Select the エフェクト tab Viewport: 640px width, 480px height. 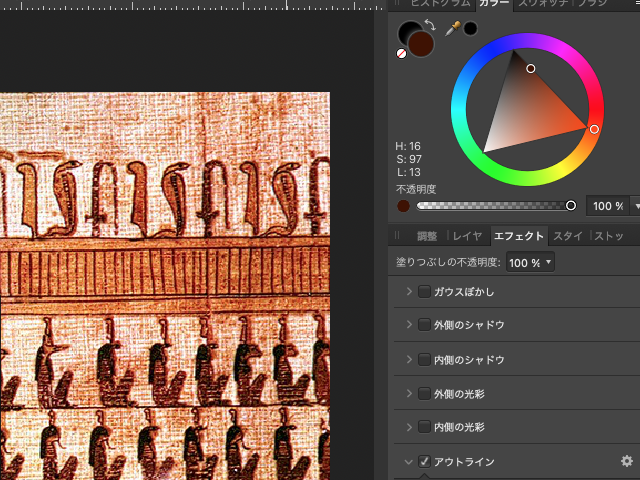[519, 236]
